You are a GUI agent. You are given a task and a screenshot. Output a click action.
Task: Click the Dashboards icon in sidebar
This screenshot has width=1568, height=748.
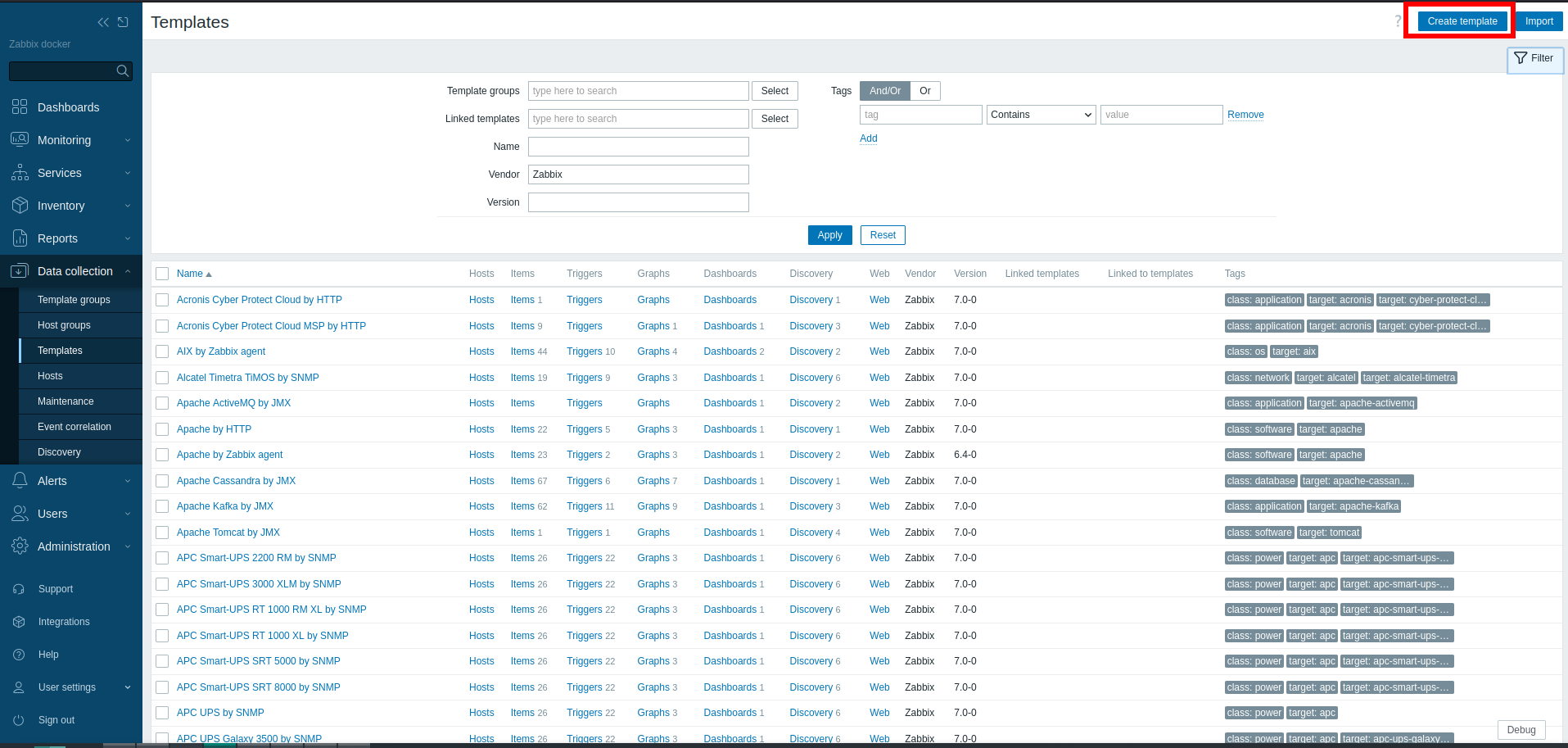tap(20, 107)
